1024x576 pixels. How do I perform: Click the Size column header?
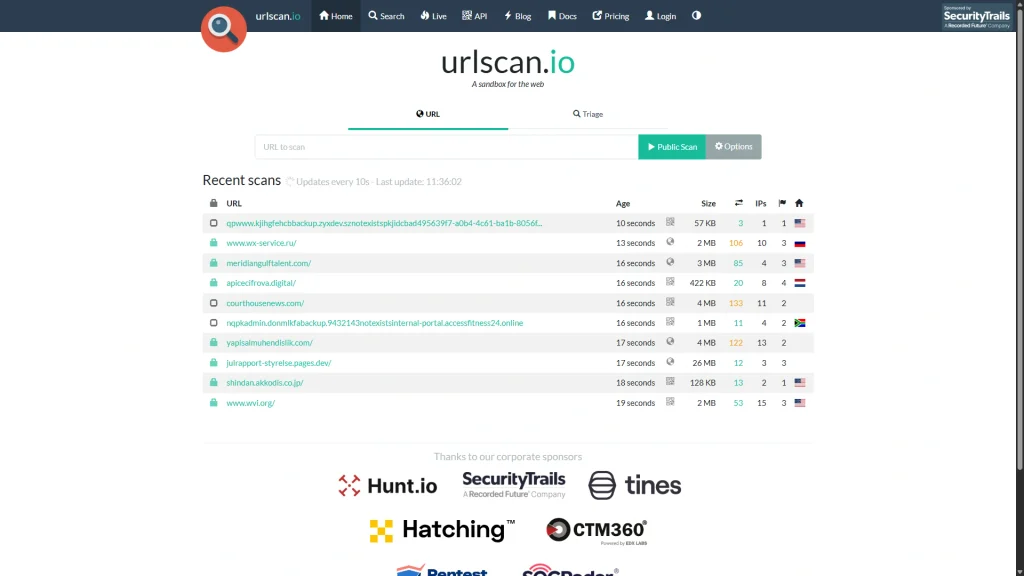(709, 204)
